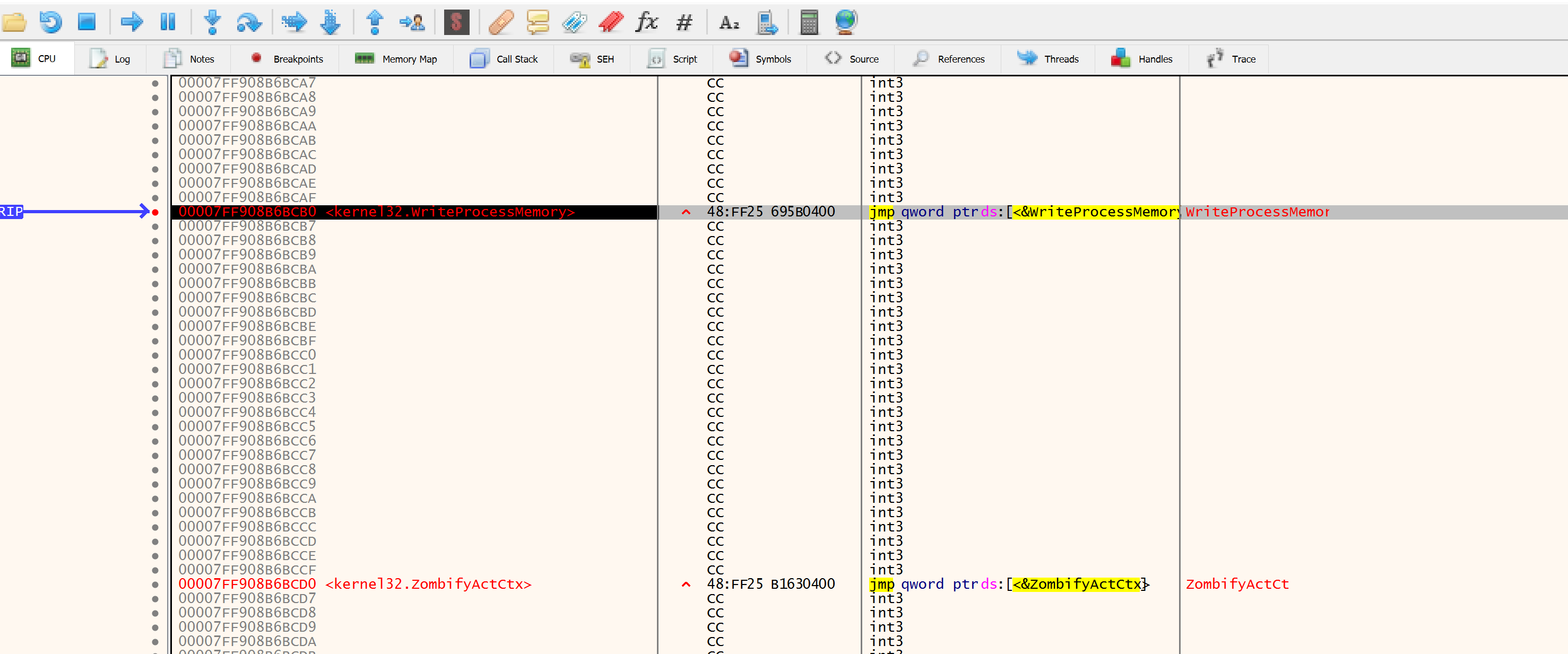Select address 00007FF908B6BCCF
This screenshot has width=1568, height=654.
click(x=247, y=570)
